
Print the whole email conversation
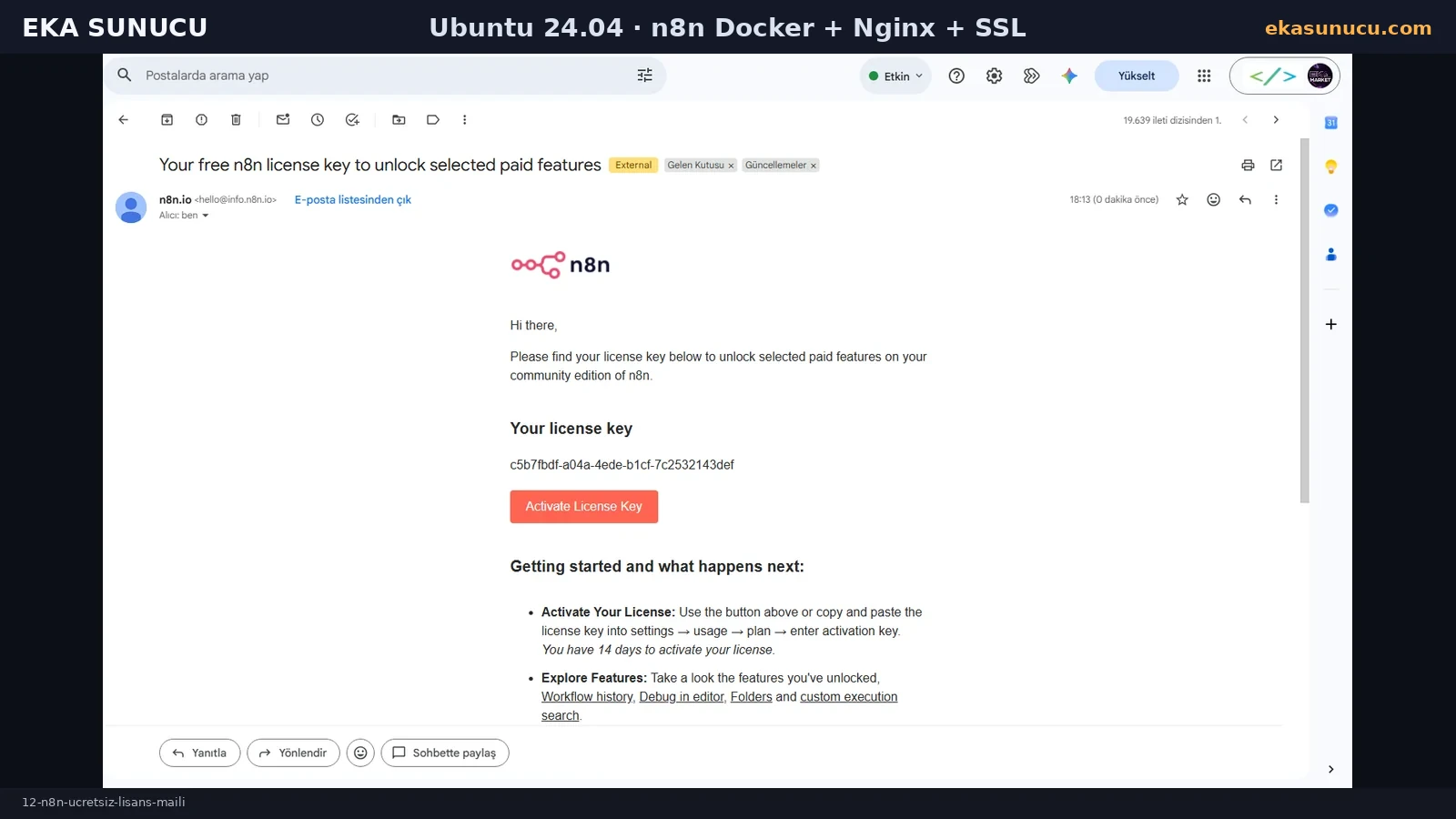[1248, 166]
